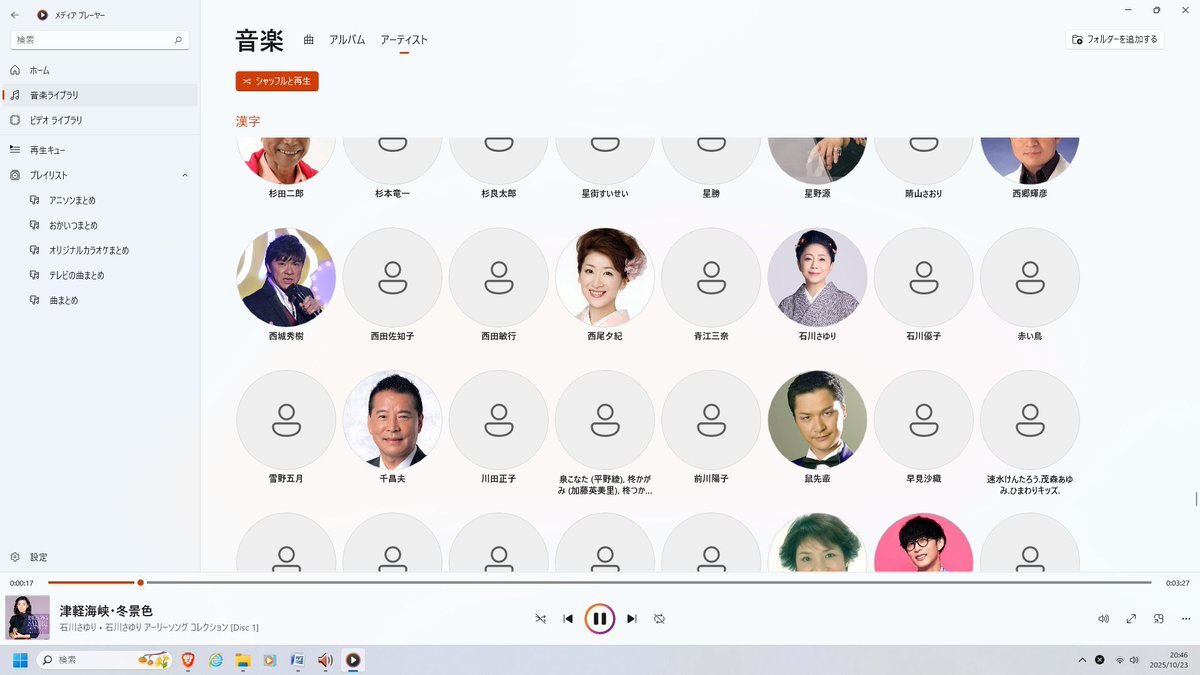The width and height of the screenshot is (1200, 675).
Task: Show hidden system tray icons chevron
Action: pyautogui.click(x=1082, y=660)
